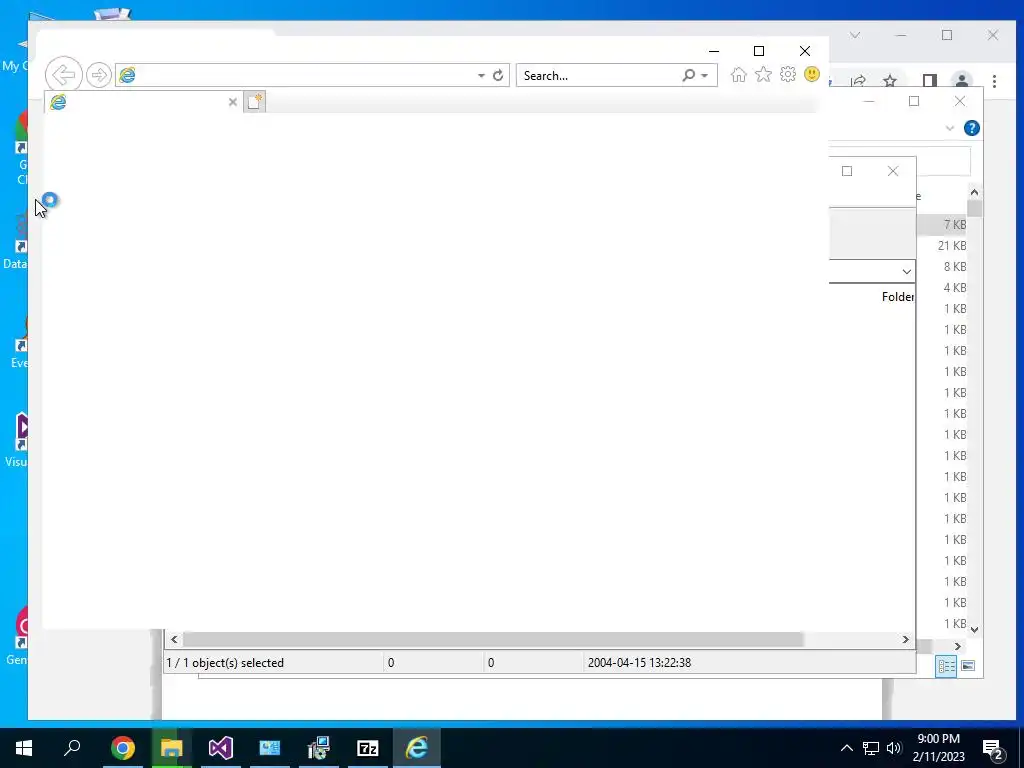This screenshot has width=1024, height=768.
Task: Switch File Explorer to large icons view
Action: click(968, 666)
